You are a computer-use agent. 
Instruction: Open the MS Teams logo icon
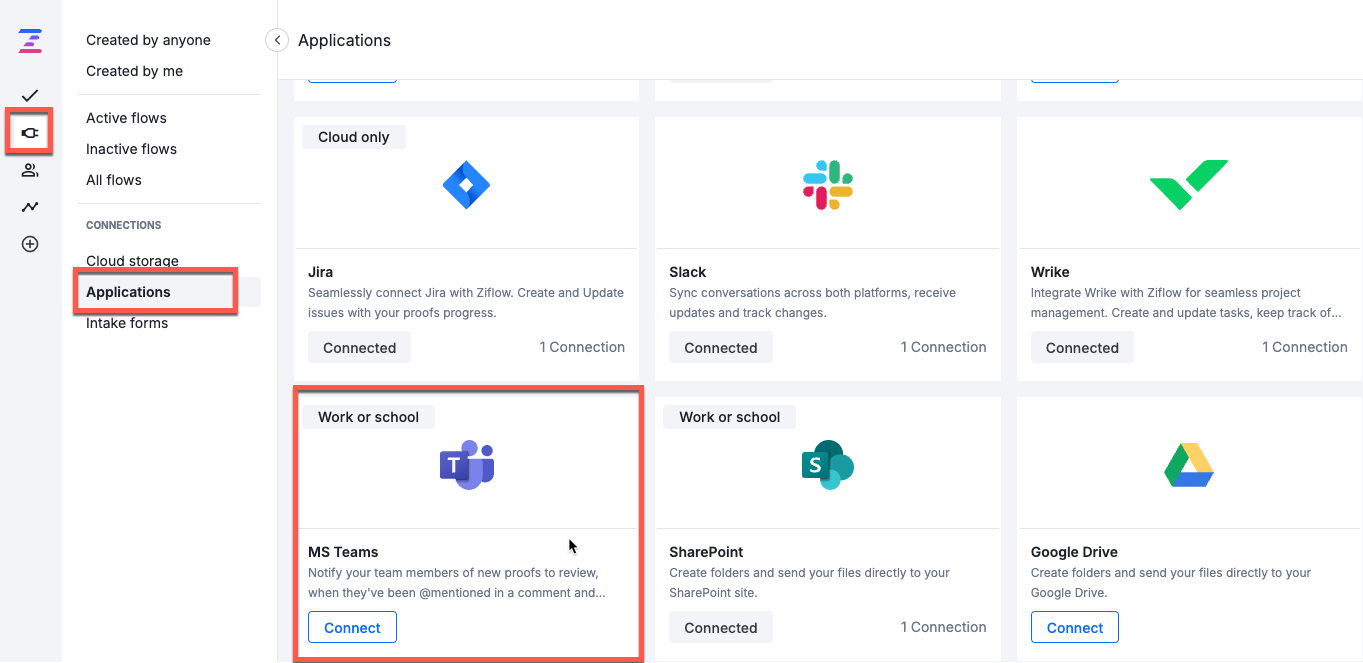(466, 464)
